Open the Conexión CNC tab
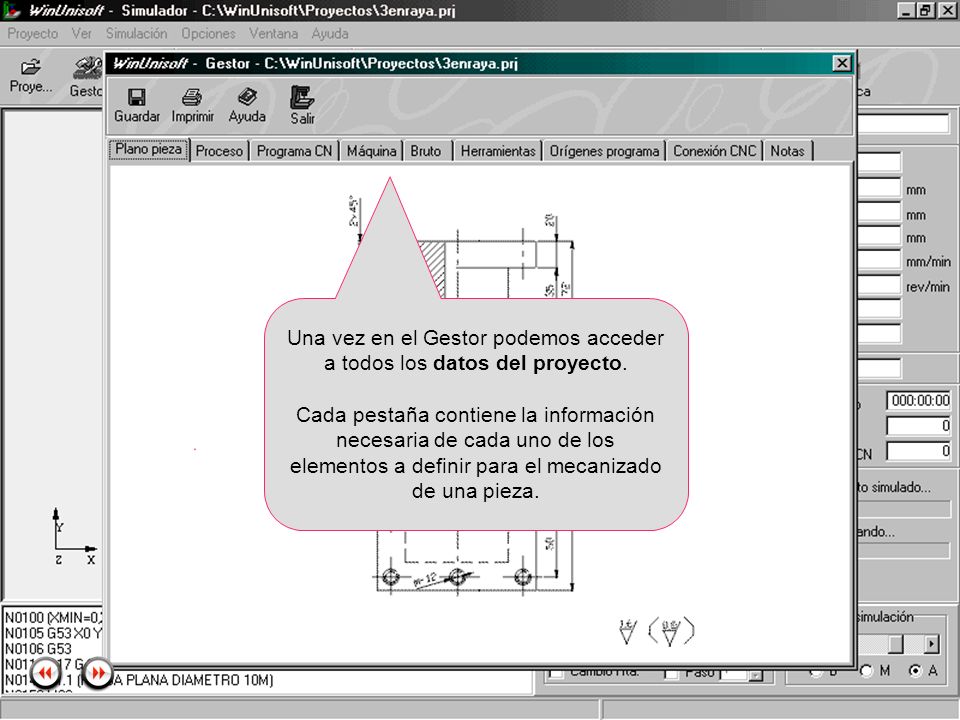960x720 pixels. point(714,151)
